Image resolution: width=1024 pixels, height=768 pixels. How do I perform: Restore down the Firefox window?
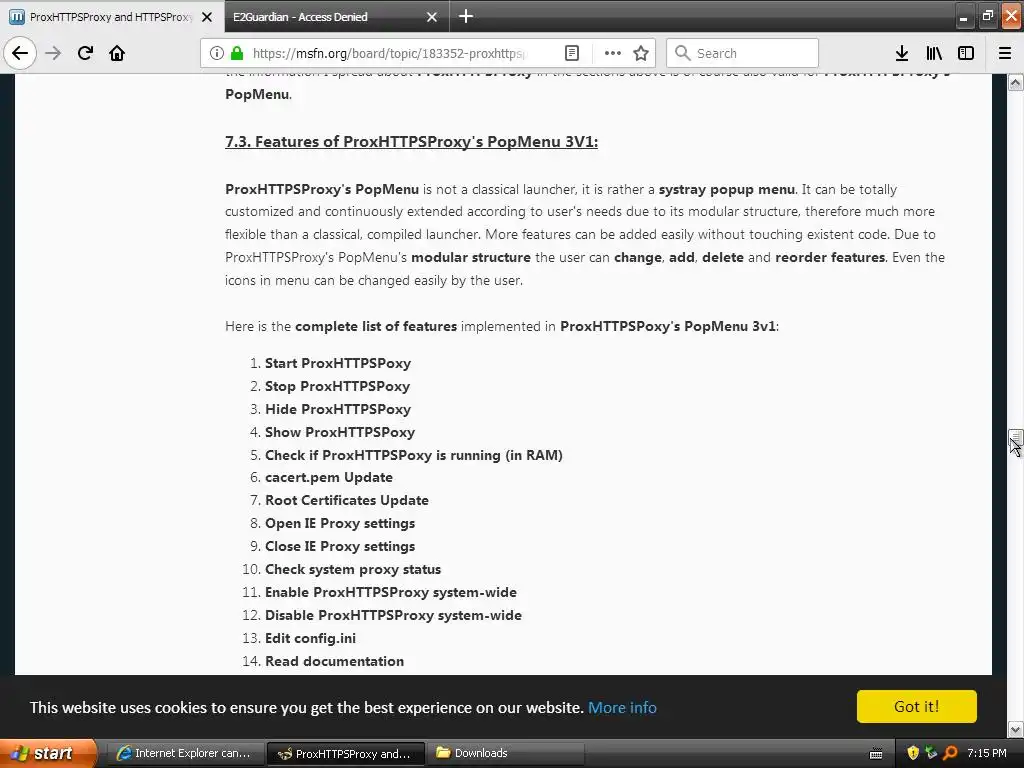pyautogui.click(x=987, y=17)
